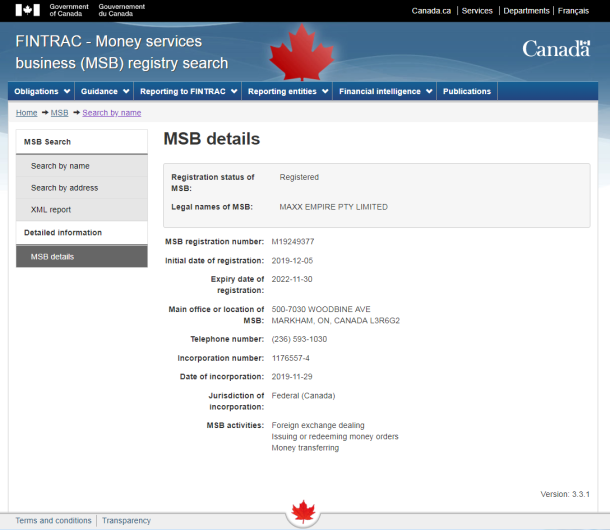This screenshot has width=610, height=530.
Task: Click address line 500-7030 WOODBINE AVE
Action: tap(321, 309)
